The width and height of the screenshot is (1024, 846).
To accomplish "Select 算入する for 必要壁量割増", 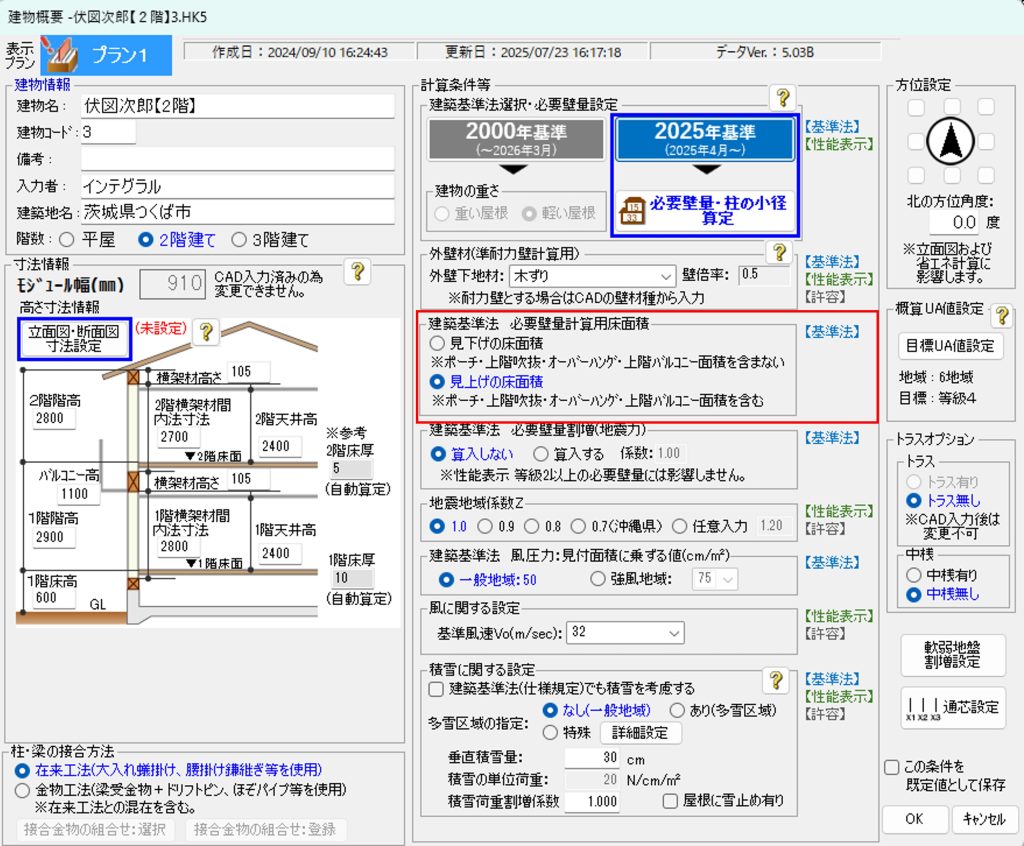I will click(x=541, y=453).
